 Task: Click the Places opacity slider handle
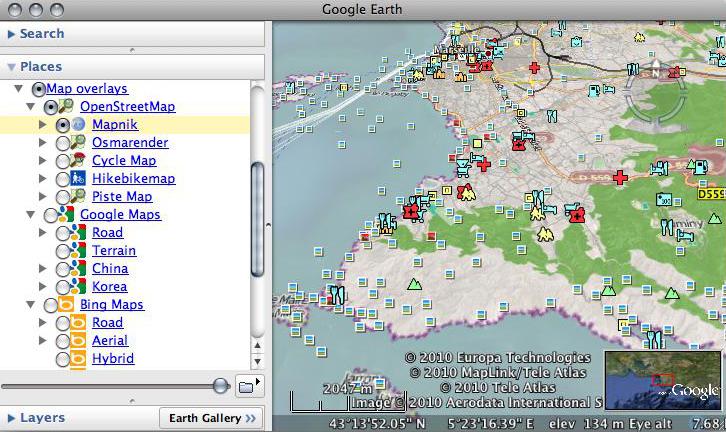point(221,385)
